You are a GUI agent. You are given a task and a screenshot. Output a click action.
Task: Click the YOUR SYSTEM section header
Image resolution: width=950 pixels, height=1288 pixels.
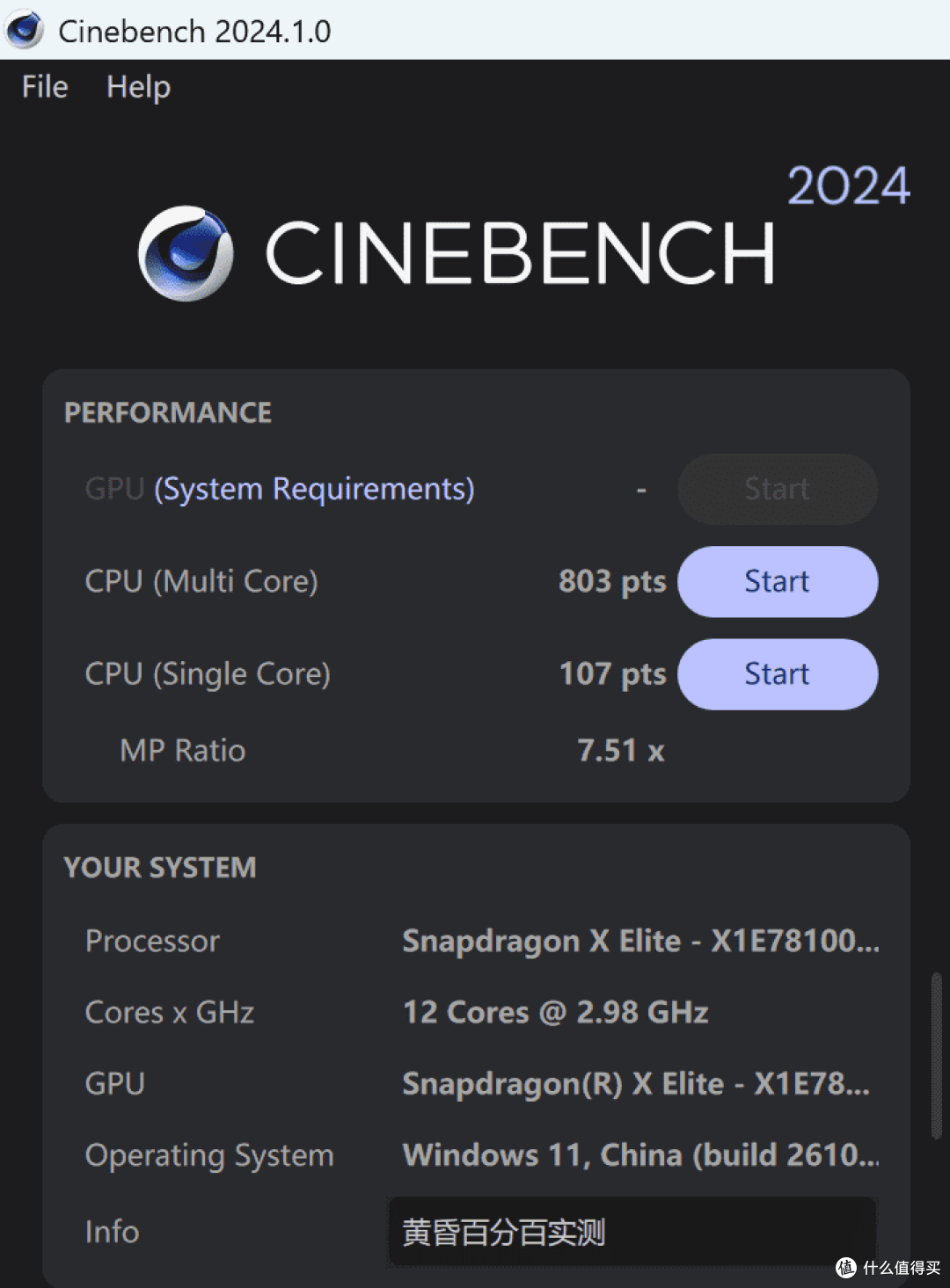pyautogui.click(x=160, y=868)
